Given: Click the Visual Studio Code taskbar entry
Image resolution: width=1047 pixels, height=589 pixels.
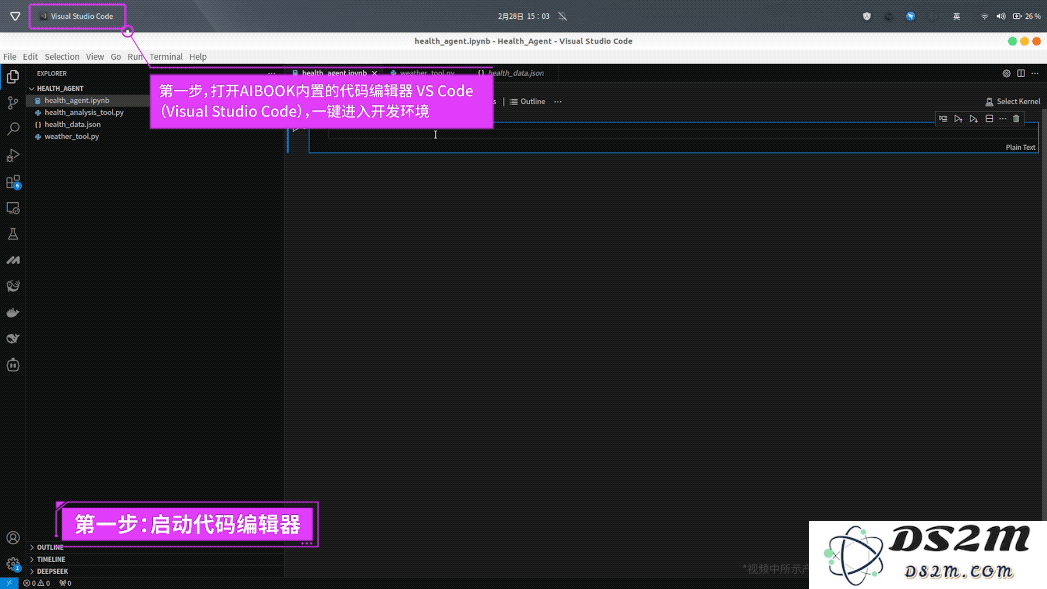Looking at the screenshot, I should [77, 16].
